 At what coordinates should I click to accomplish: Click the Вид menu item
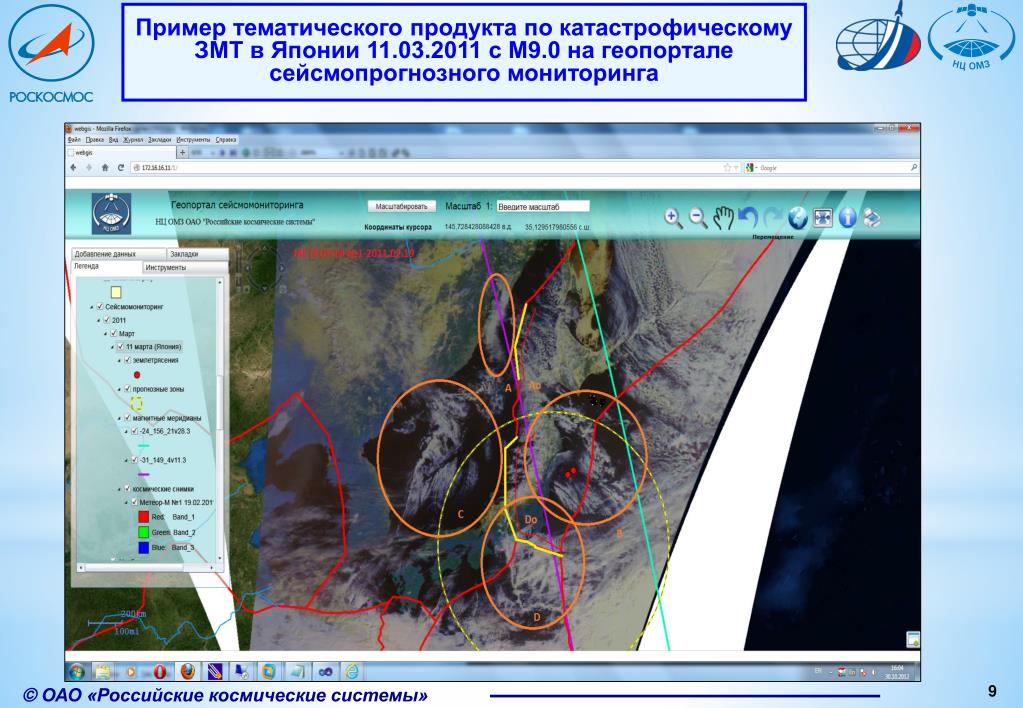114,140
